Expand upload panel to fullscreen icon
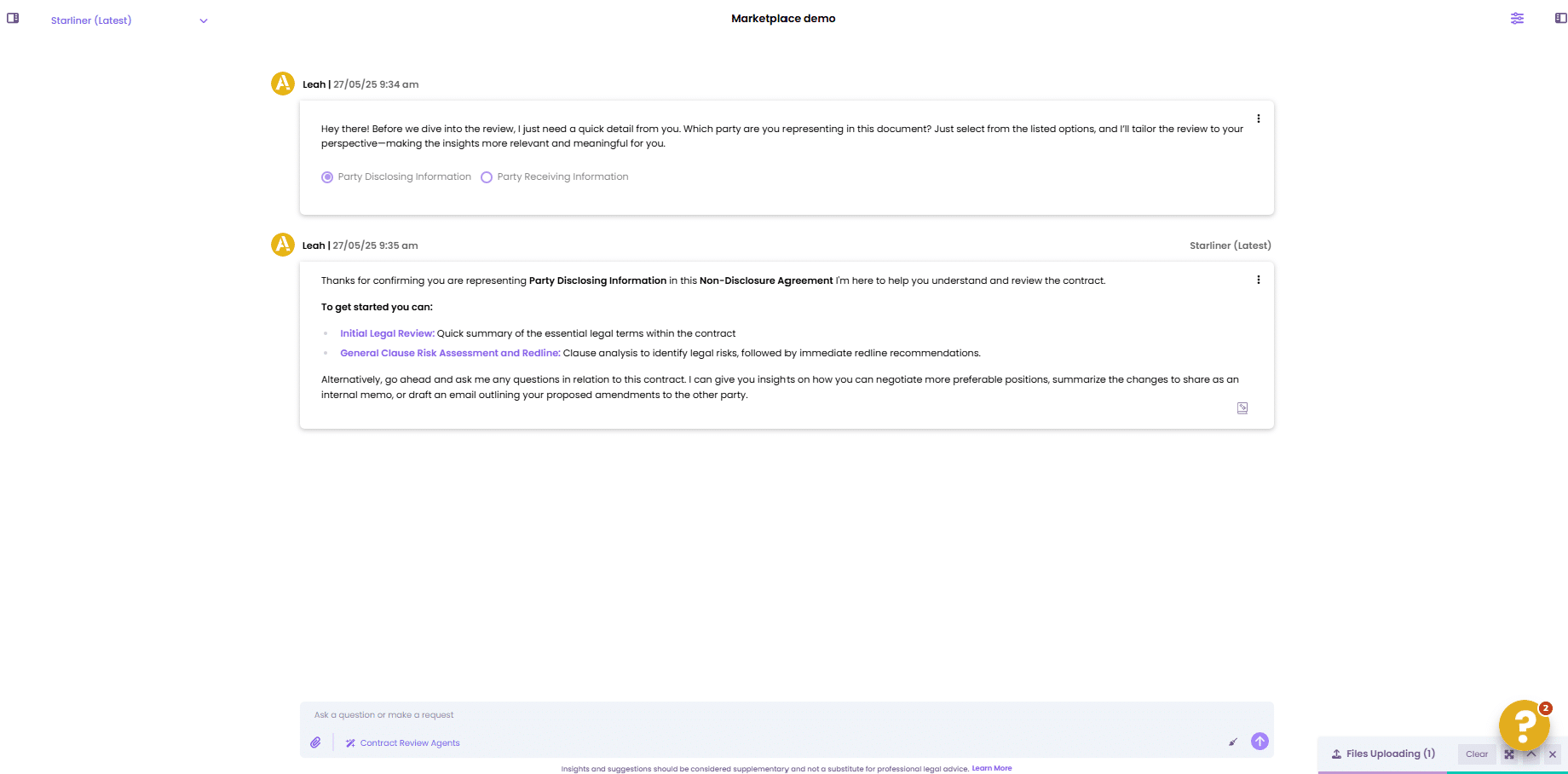 coord(1509,754)
